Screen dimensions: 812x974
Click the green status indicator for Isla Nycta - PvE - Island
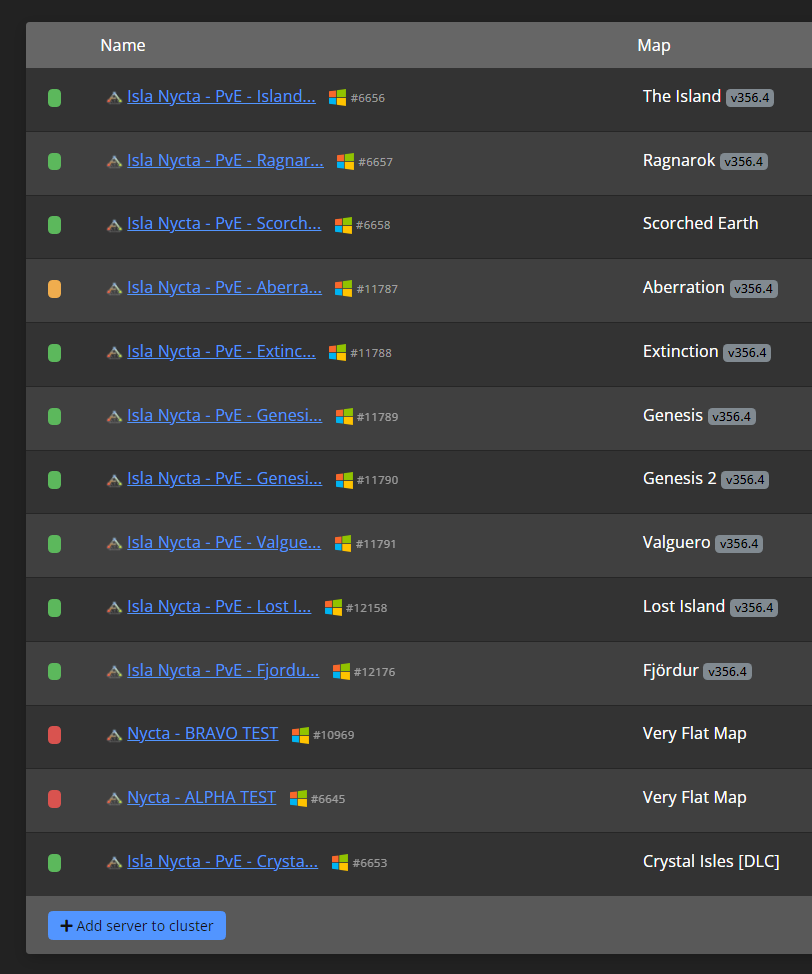pos(54,97)
